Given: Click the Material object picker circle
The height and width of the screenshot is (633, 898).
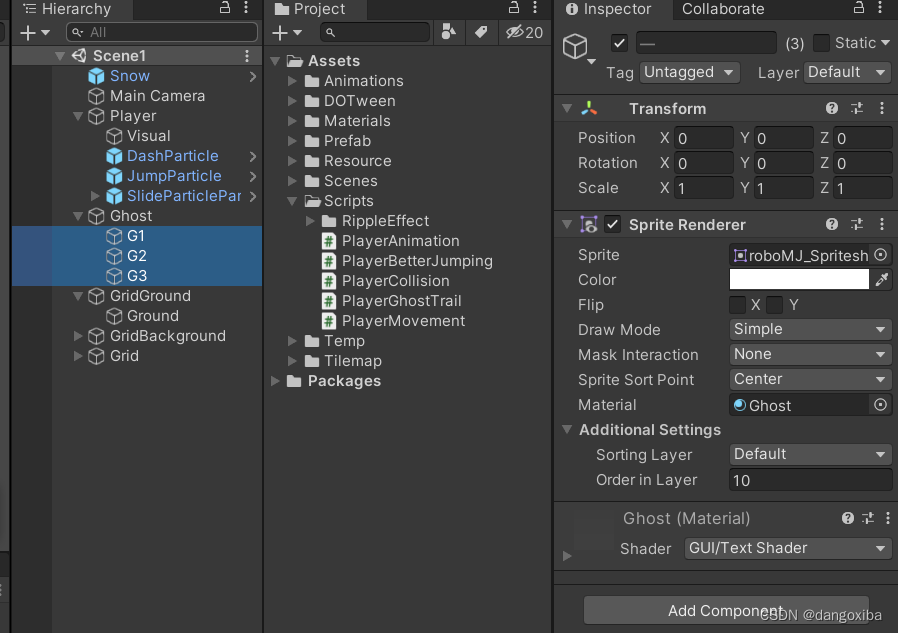Looking at the screenshot, I should click(x=880, y=405).
